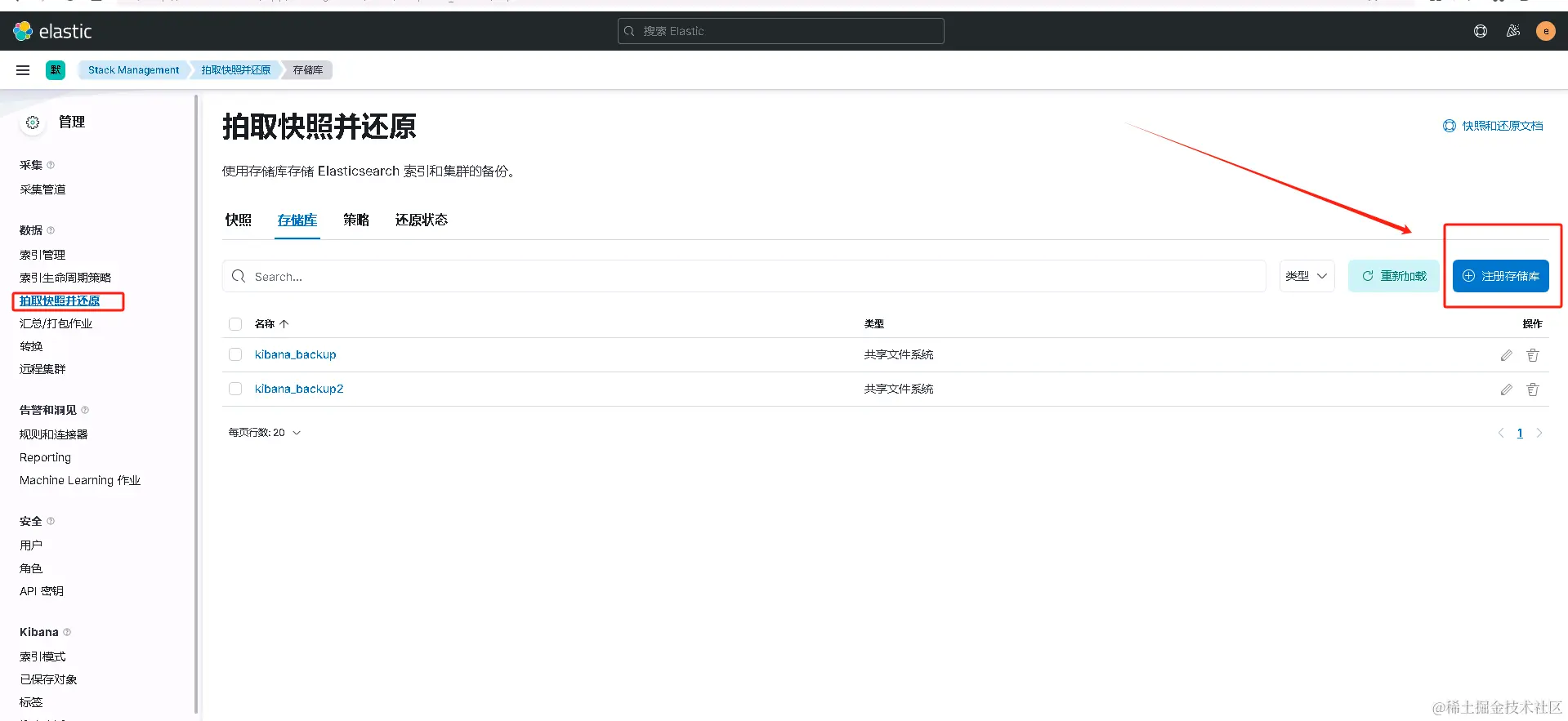1568x721 pixels.
Task: Click the 注册存储库 button
Action: click(1501, 276)
